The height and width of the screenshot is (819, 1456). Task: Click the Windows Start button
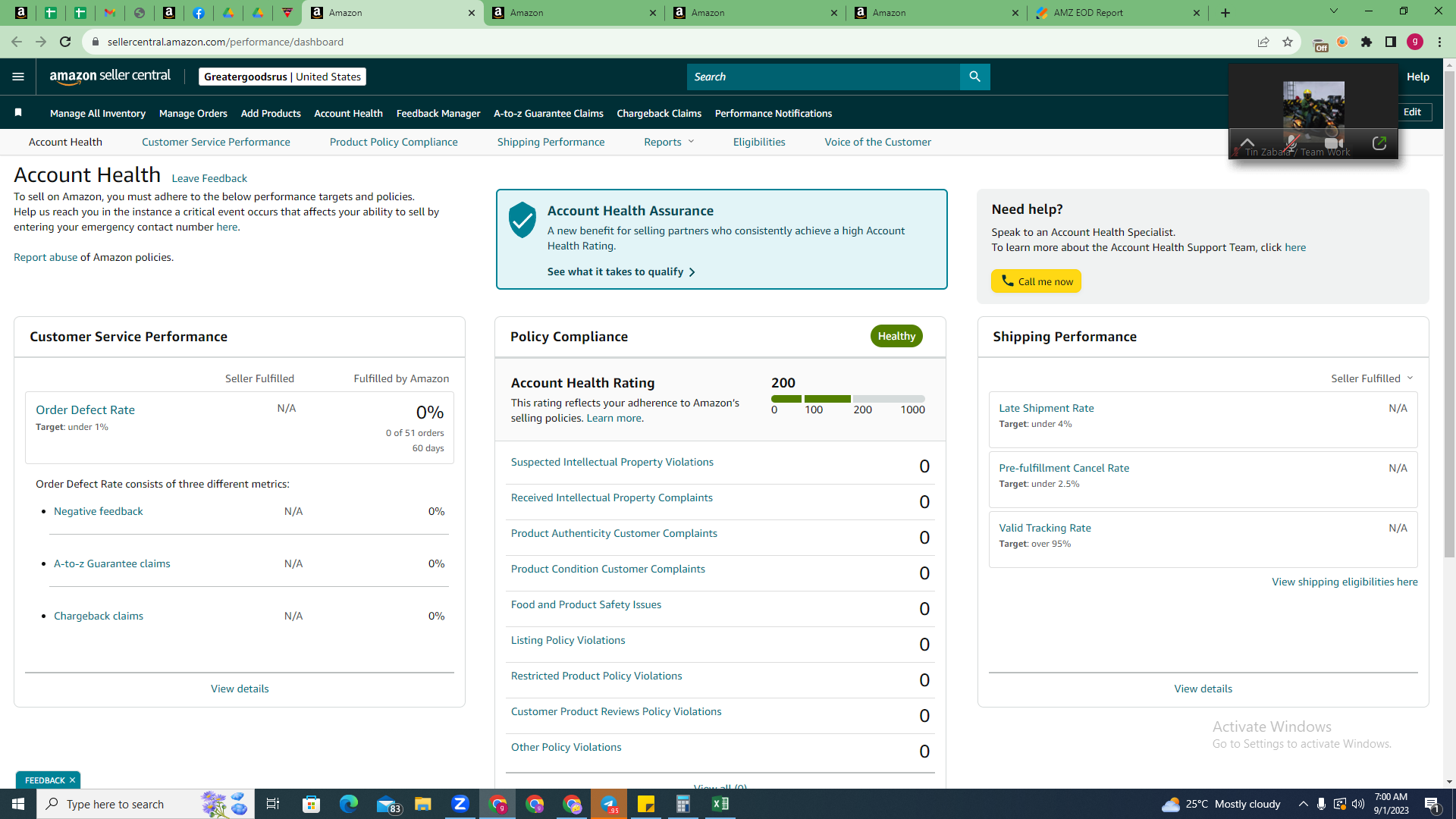18,804
